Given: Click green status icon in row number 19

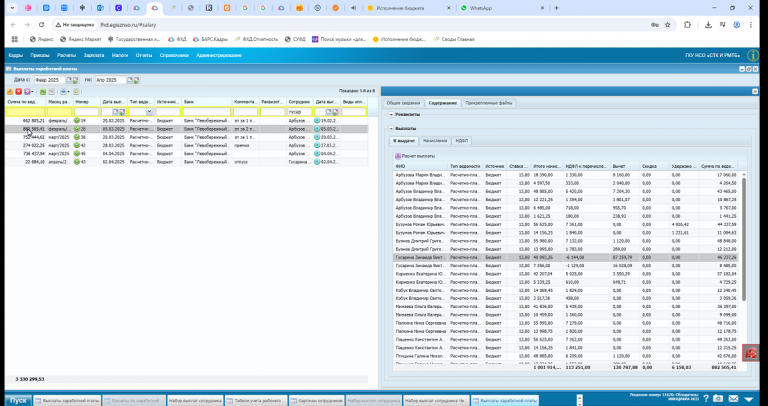Looking at the screenshot, I should pyautogui.click(x=77, y=120).
